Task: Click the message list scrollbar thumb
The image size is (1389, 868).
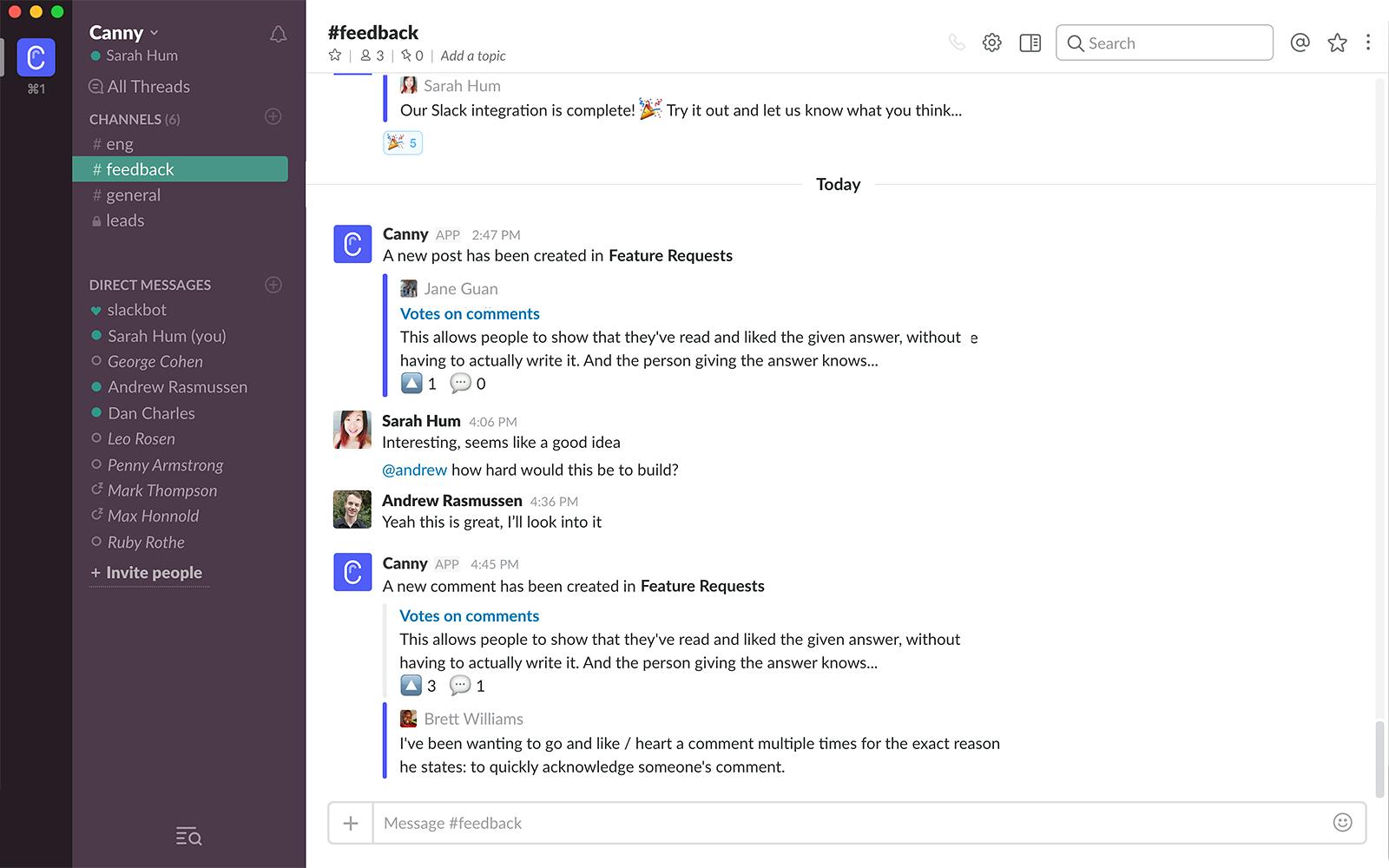Action: (1380, 759)
